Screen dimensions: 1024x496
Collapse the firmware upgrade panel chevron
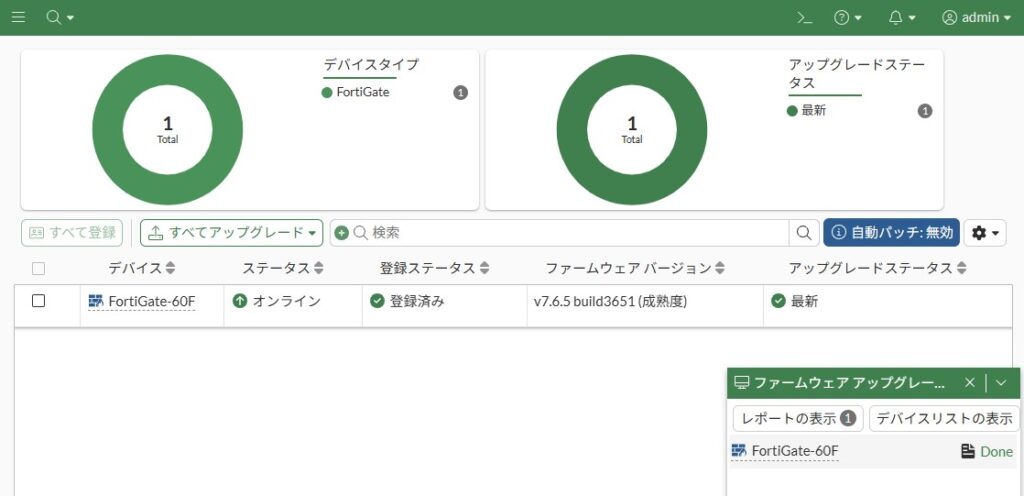(x=1001, y=383)
